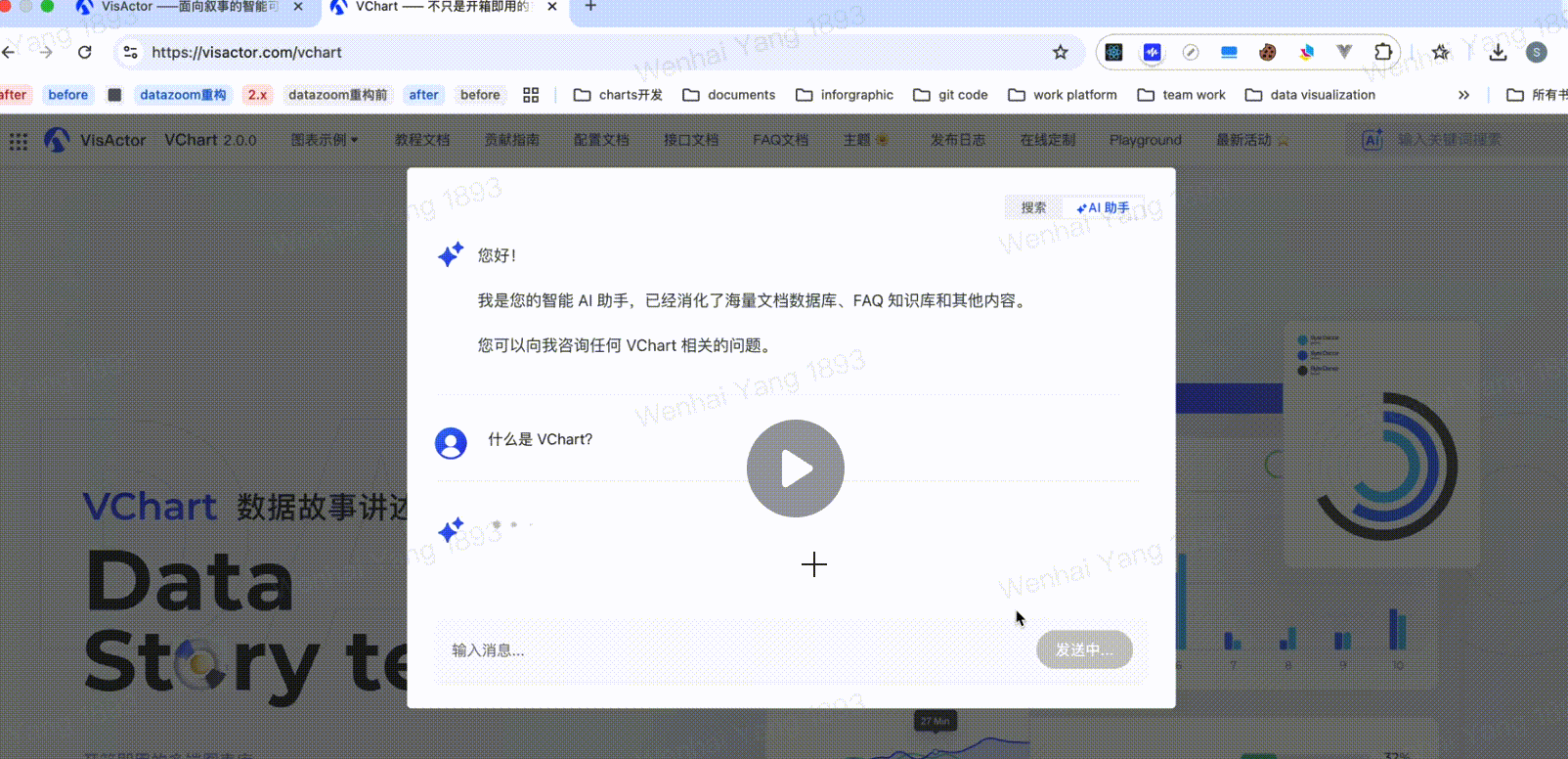
Task: Click the user avatar beside "什么是 VChart?"
Action: [451, 443]
